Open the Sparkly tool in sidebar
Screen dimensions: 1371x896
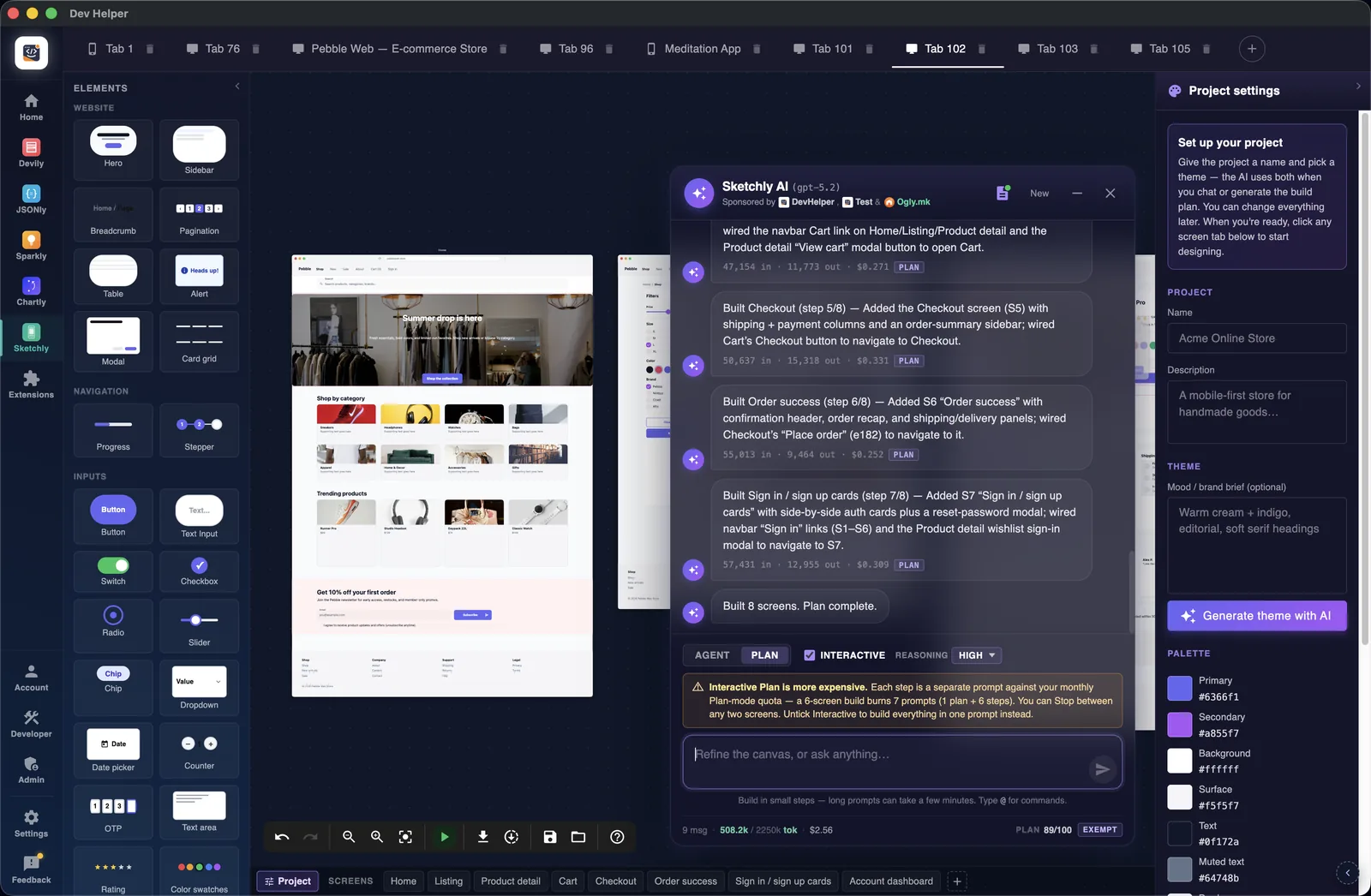(x=31, y=246)
